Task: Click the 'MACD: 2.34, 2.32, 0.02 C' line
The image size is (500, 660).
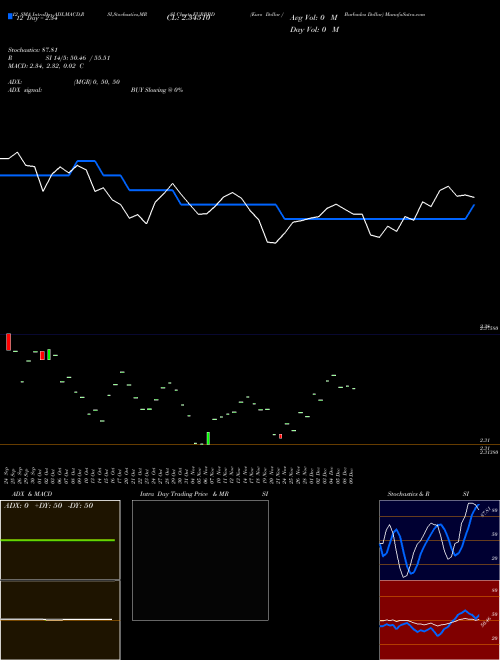Action: click(x=46, y=66)
